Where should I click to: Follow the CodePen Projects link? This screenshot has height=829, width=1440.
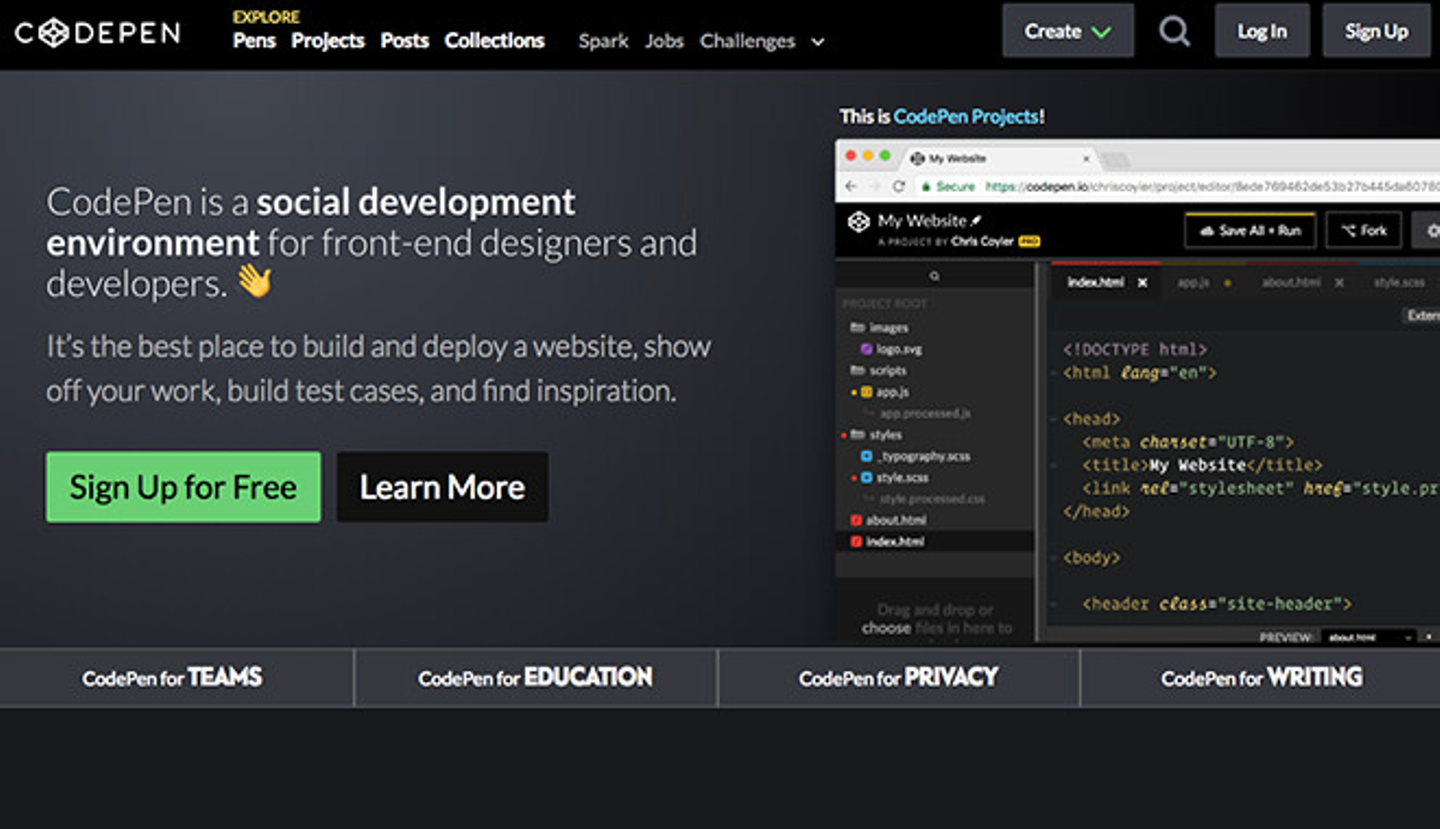pyautogui.click(x=965, y=116)
